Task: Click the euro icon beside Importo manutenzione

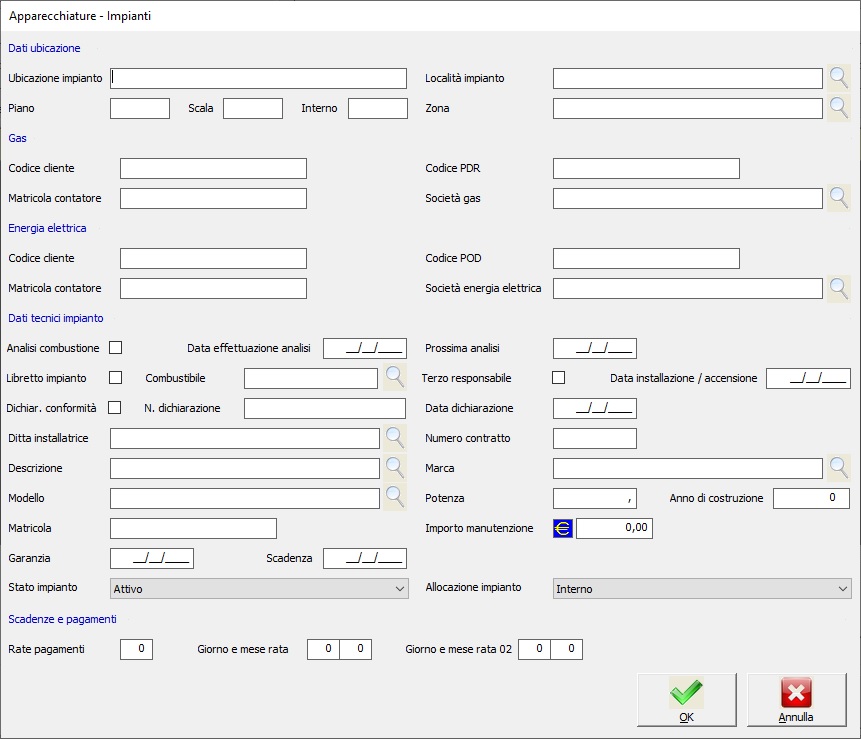Action: coord(563,528)
